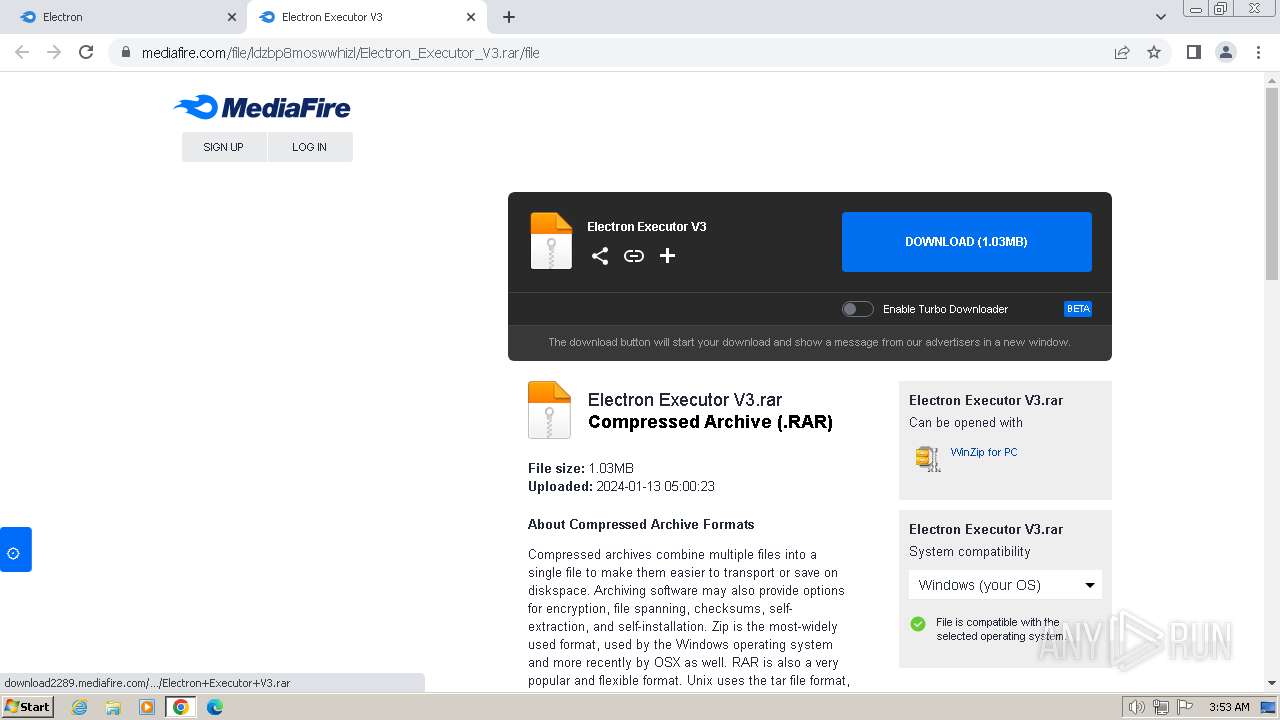Close the Electron Executor V3 tab
Screen dimensions: 1280x720
[471, 17]
